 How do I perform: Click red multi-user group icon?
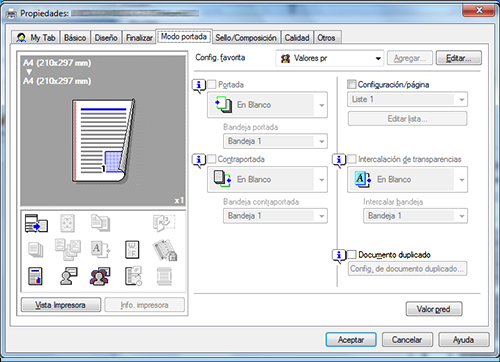(x=100, y=276)
